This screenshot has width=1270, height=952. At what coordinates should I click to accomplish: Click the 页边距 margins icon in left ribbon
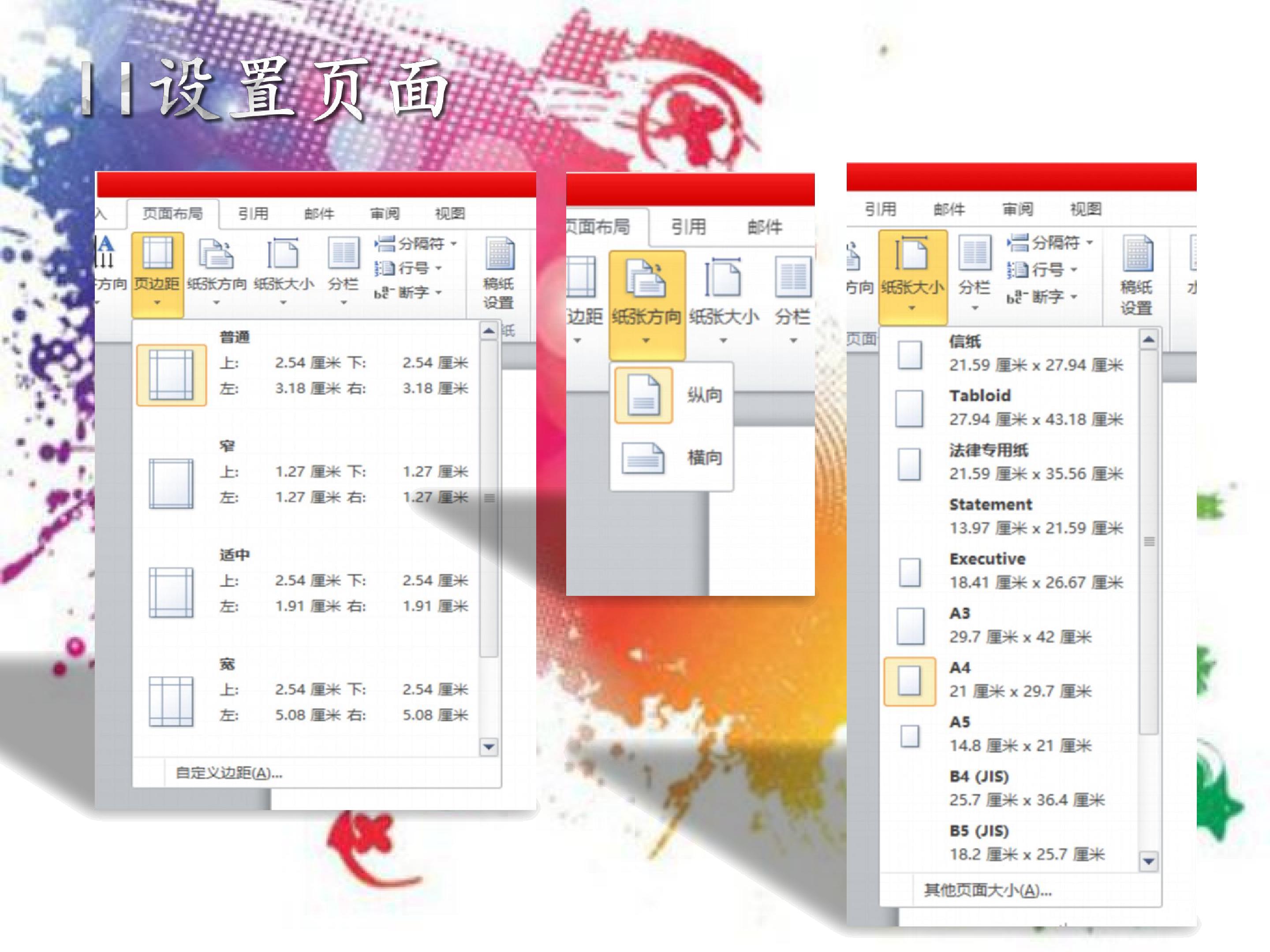(x=157, y=253)
